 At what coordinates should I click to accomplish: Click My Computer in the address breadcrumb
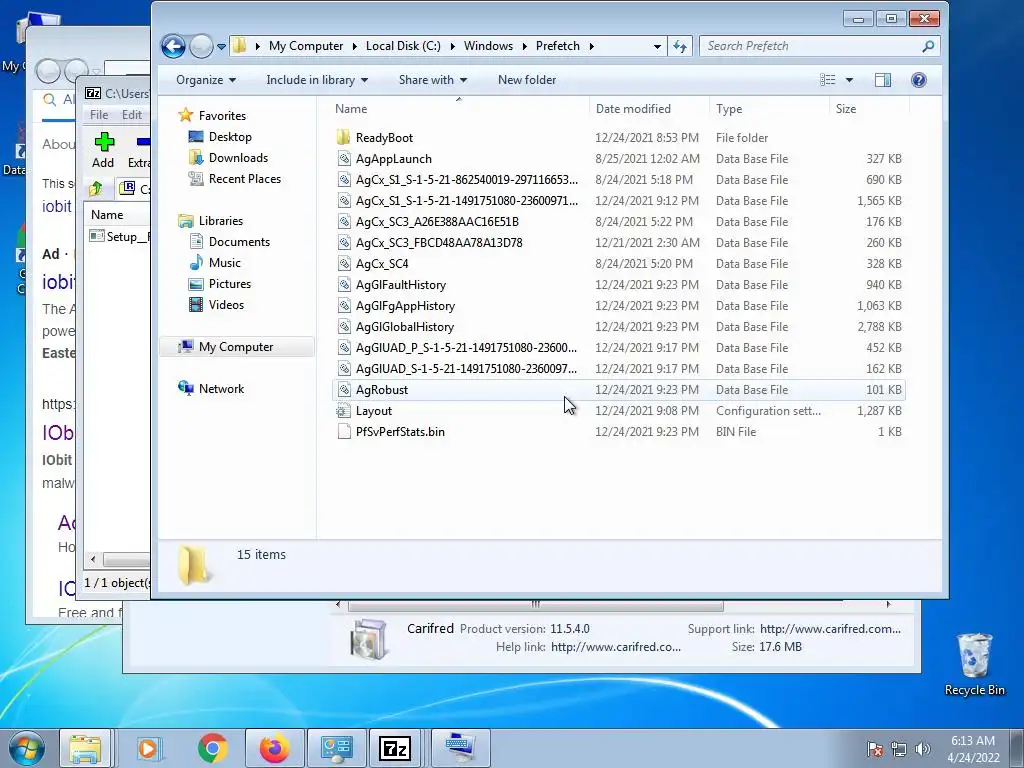(306, 46)
